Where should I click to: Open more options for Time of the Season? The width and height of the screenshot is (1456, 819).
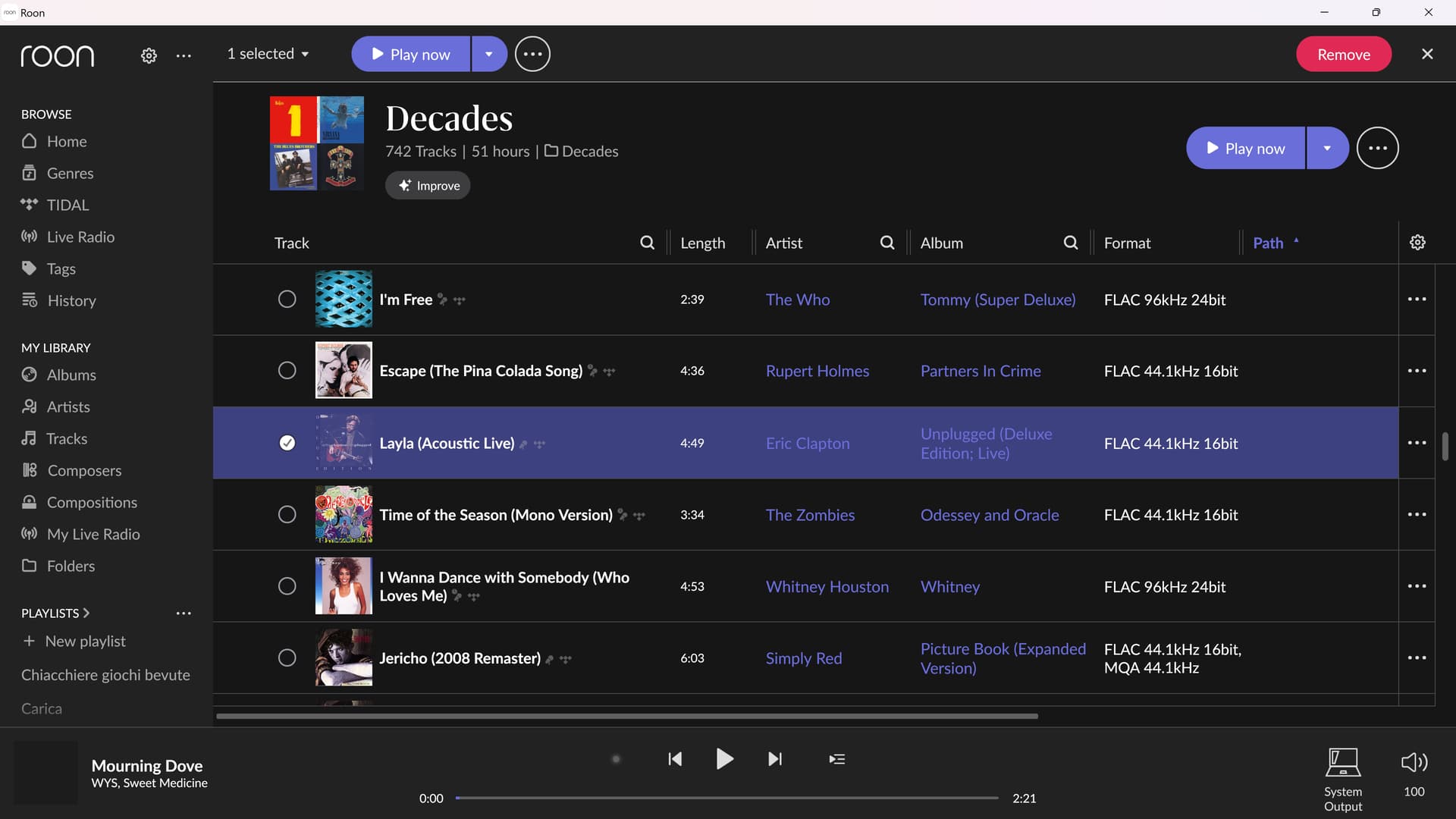[1417, 514]
